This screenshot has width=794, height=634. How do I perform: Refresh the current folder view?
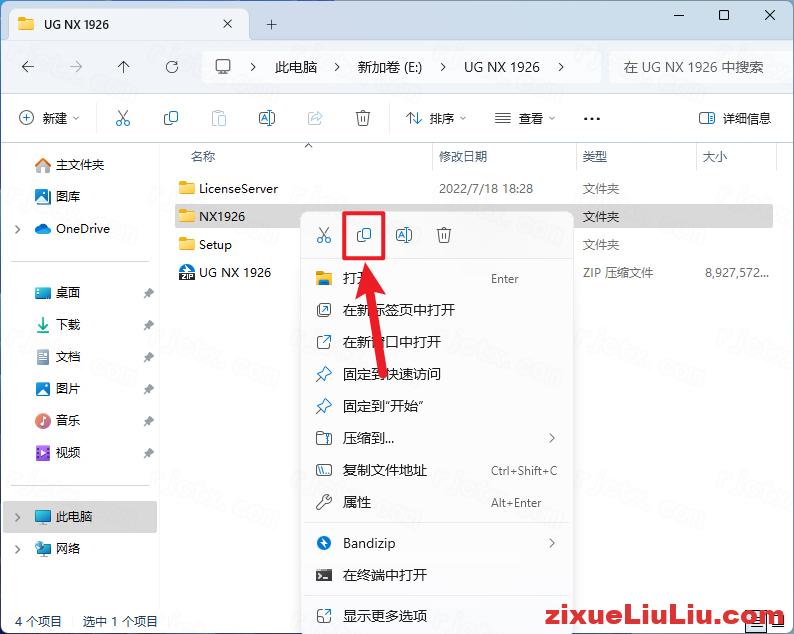pos(172,67)
